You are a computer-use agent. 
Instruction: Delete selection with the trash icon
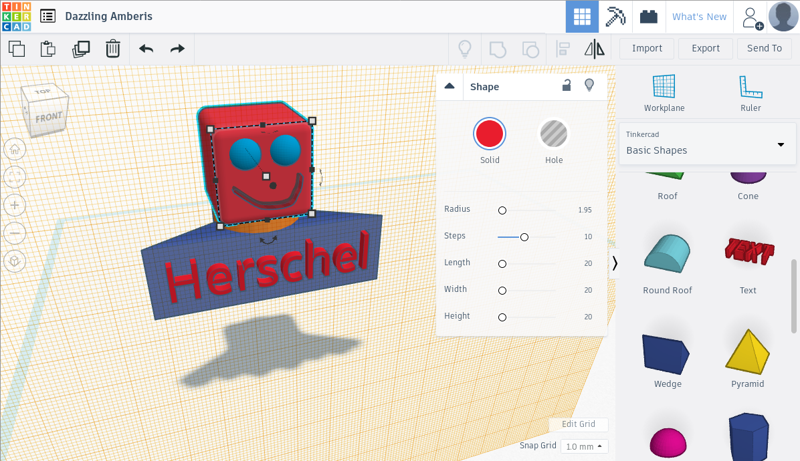tap(113, 48)
